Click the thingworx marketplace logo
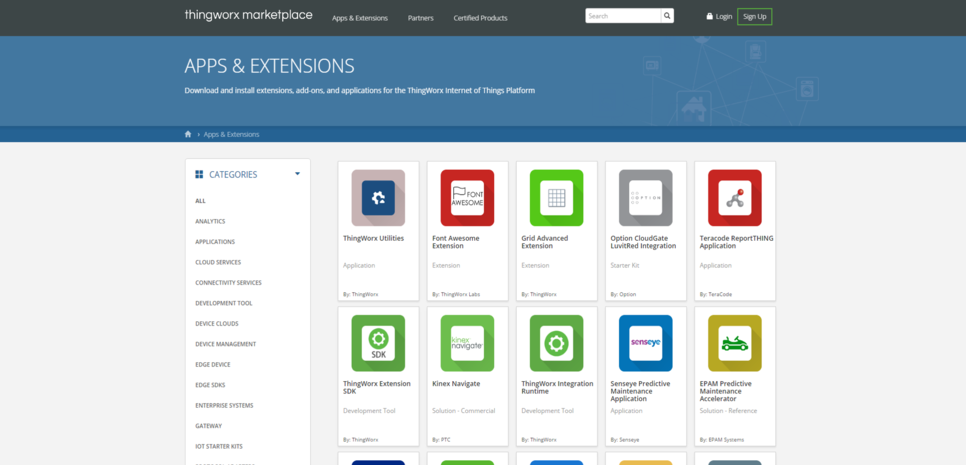966x465 pixels. click(x=248, y=15)
